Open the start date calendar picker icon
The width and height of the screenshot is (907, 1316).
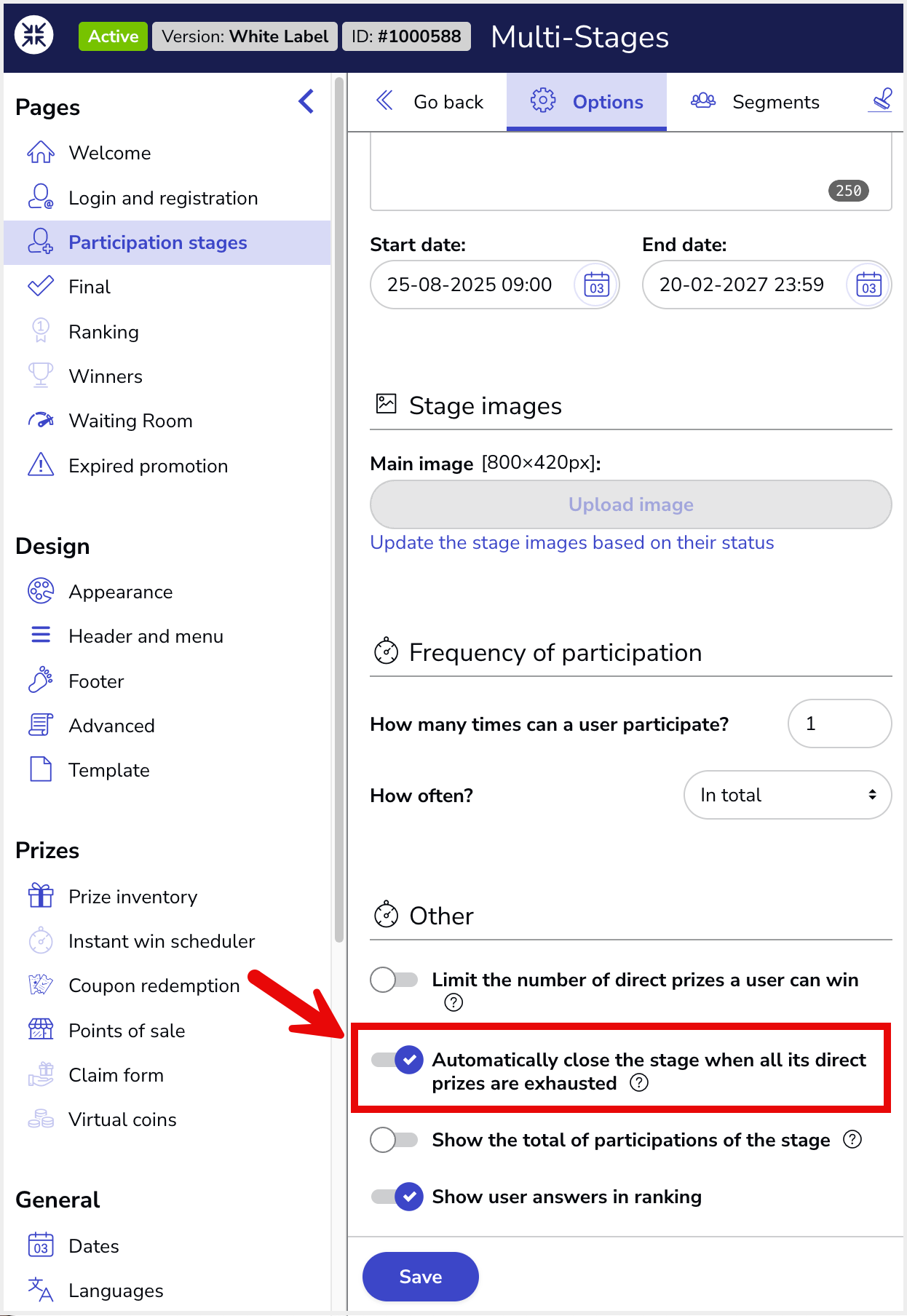click(x=596, y=285)
